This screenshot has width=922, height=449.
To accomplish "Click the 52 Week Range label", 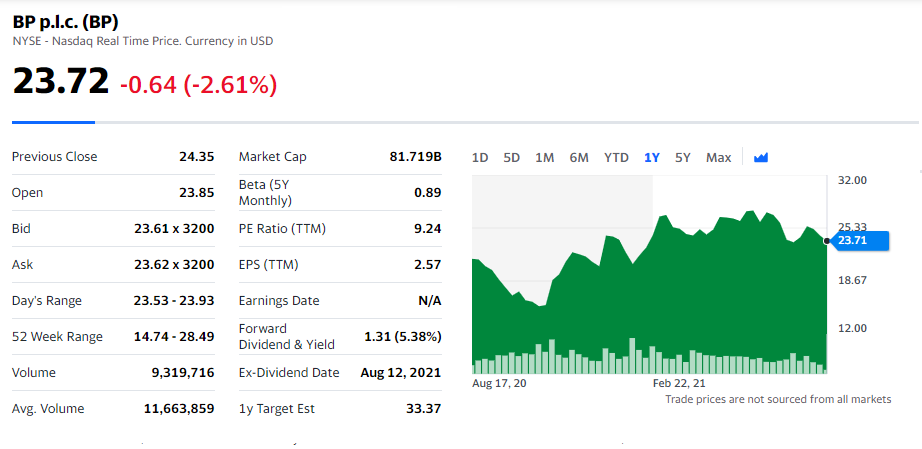I will coord(57,337).
